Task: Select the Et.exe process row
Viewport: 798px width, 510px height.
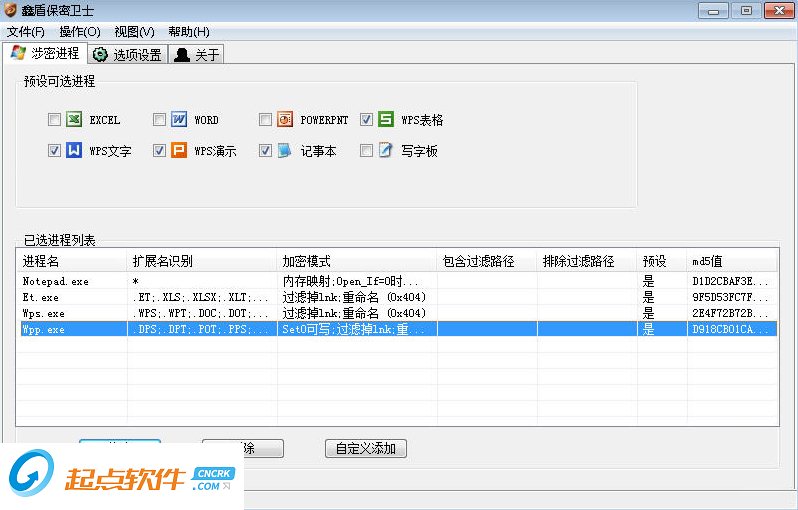Action: coord(397,297)
